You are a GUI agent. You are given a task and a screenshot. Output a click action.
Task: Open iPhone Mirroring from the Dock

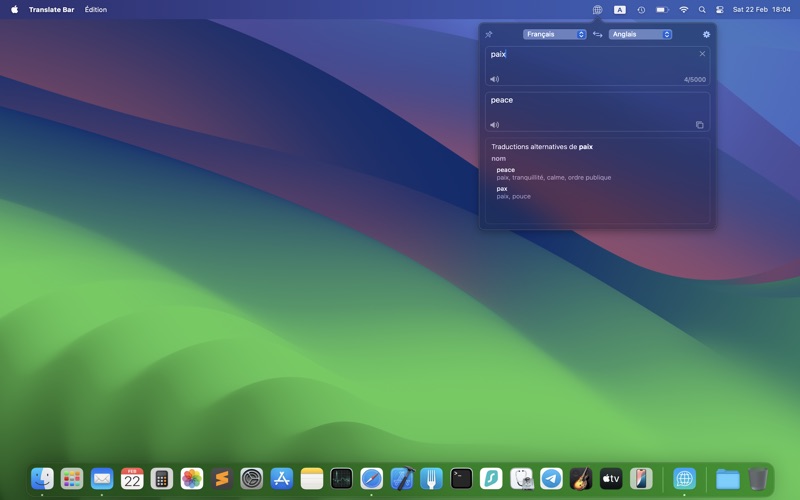[641, 479]
